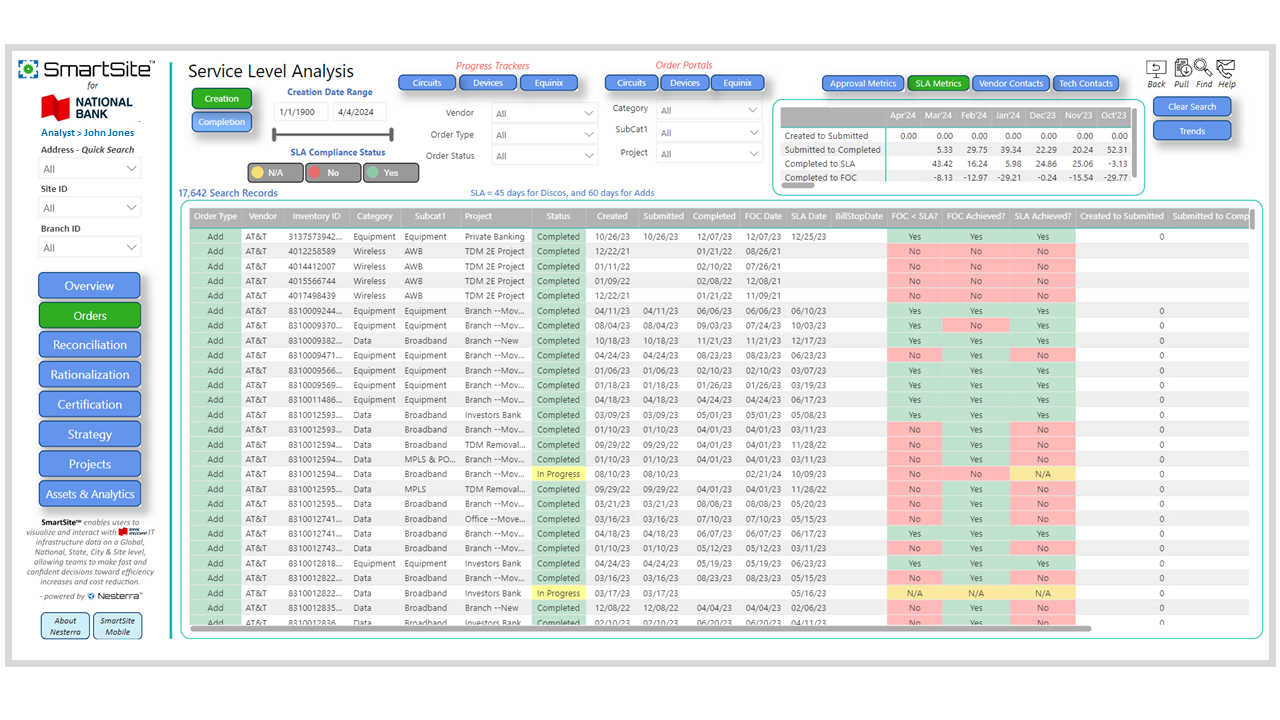Sort by the Inventory ID column header
1280x720 pixels.
(316, 216)
